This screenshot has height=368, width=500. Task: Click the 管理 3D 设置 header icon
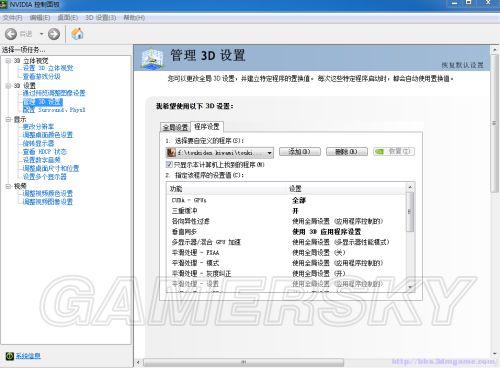pos(153,59)
